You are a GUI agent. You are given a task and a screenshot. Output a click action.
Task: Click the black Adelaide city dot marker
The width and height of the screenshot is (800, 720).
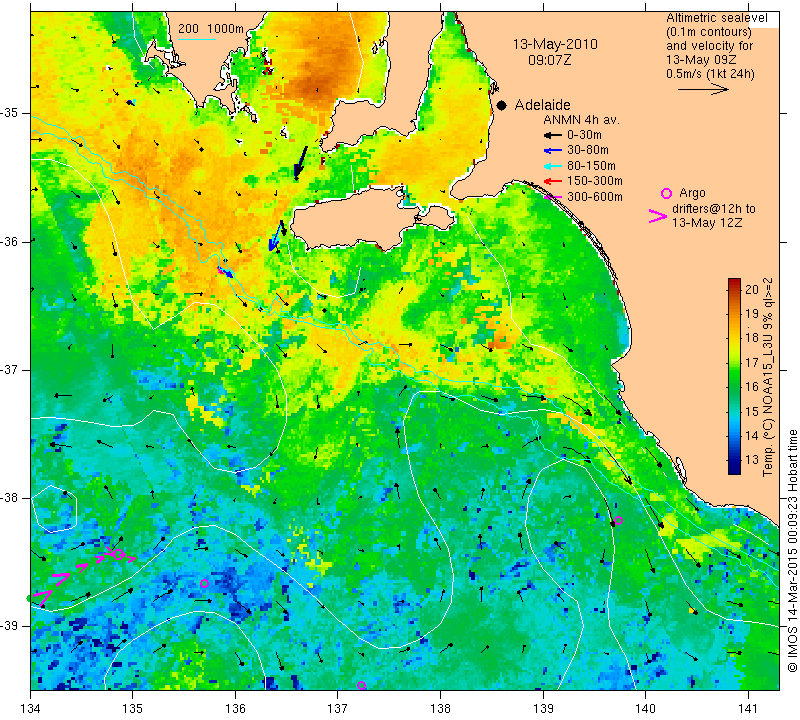coord(502,106)
